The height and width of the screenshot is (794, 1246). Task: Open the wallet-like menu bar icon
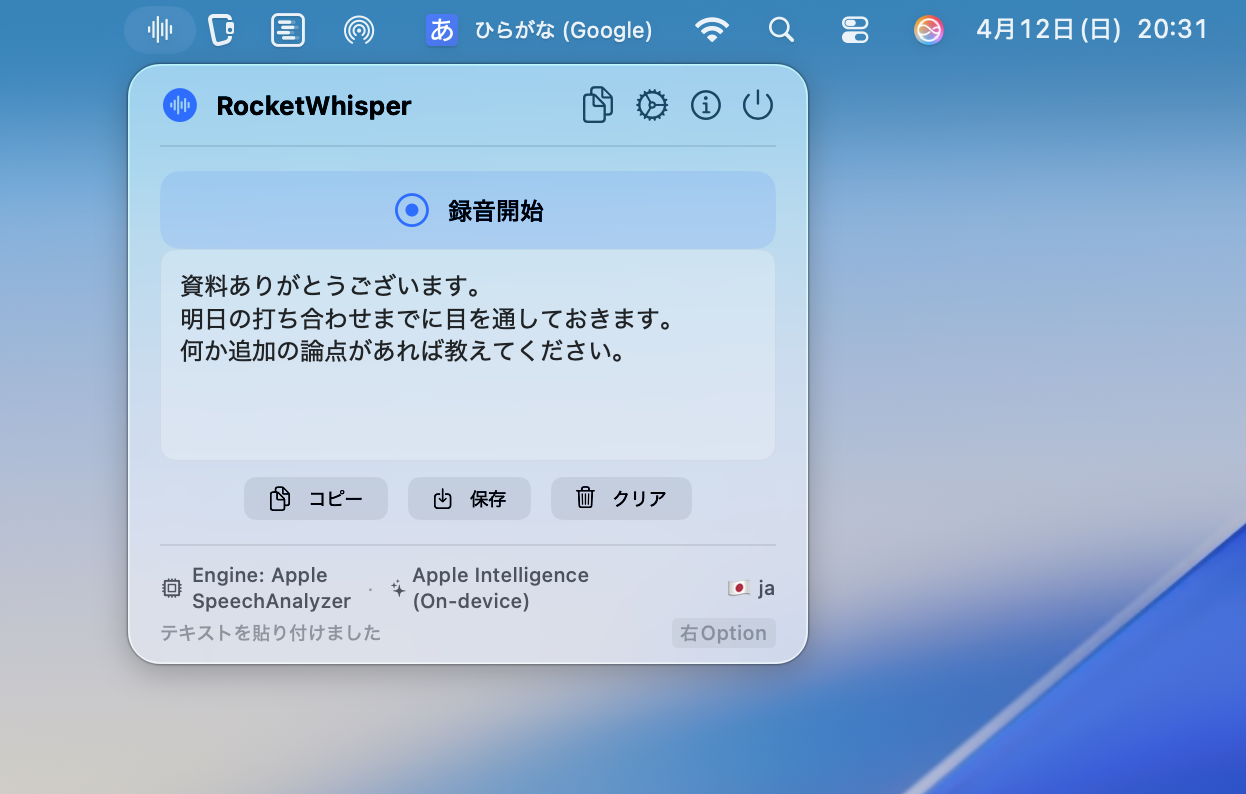221,30
